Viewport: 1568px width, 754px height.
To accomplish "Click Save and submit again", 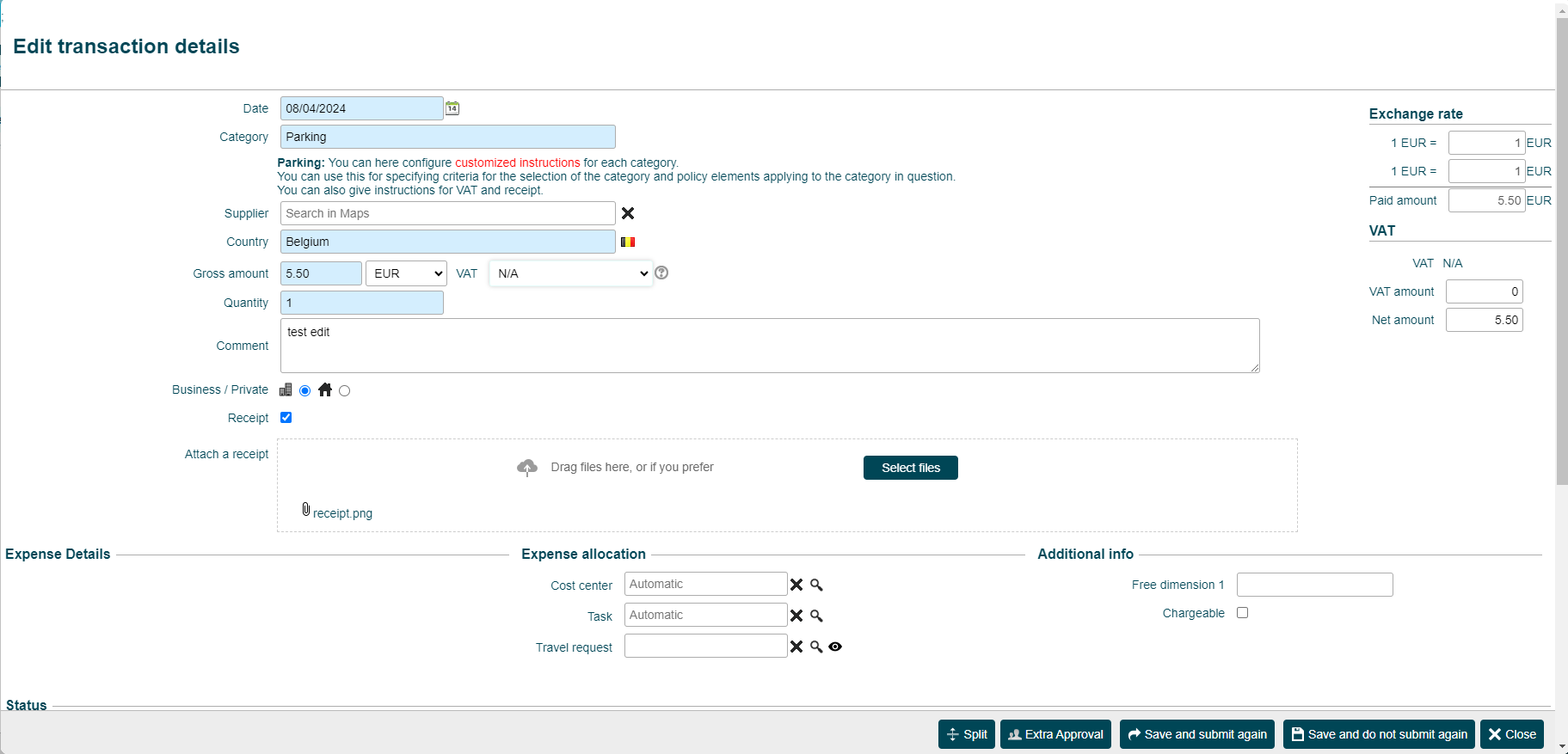I will (1196, 734).
